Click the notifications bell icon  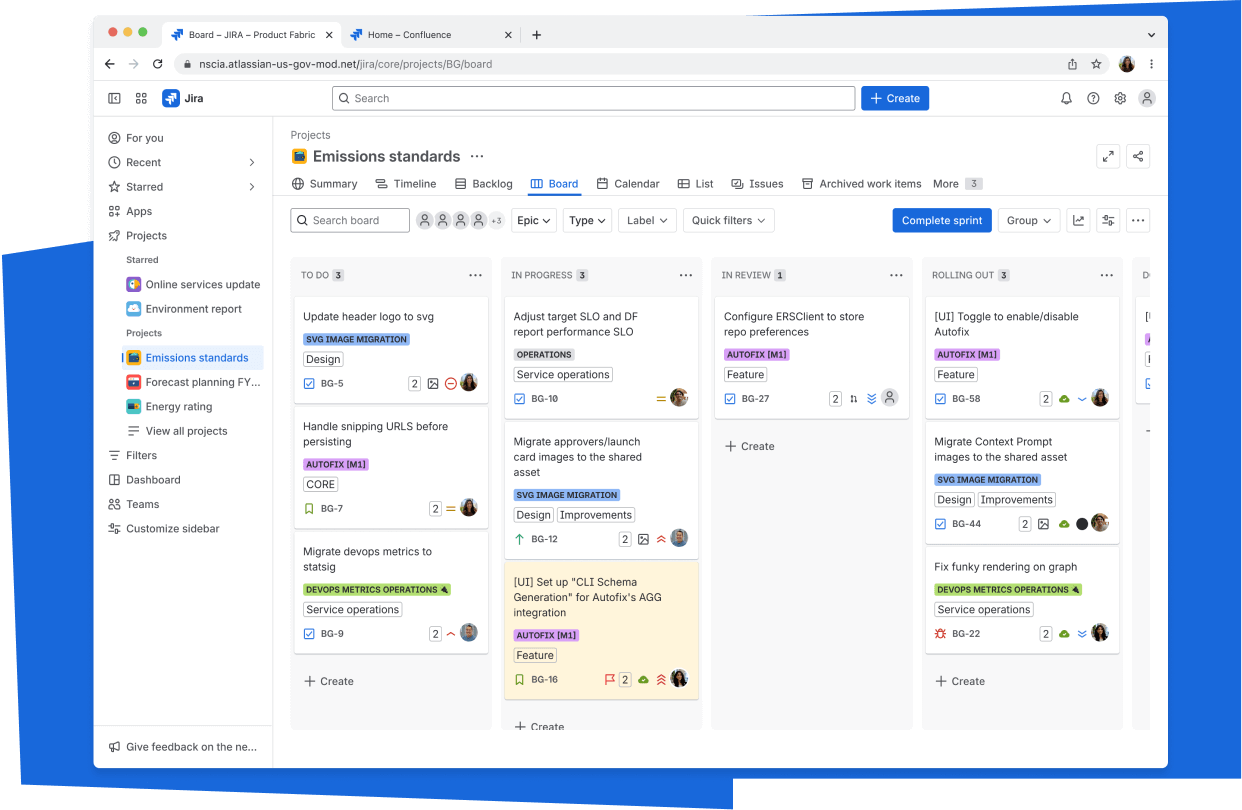click(1066, 98)
